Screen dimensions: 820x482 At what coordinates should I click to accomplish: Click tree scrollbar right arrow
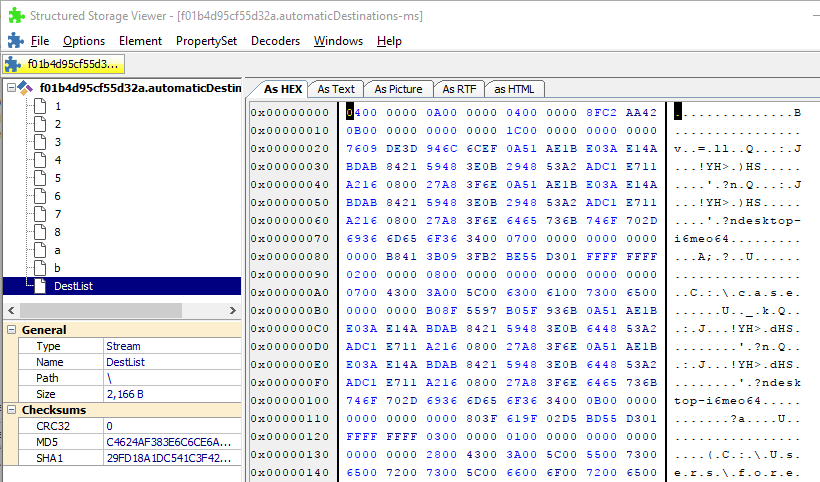233,311
